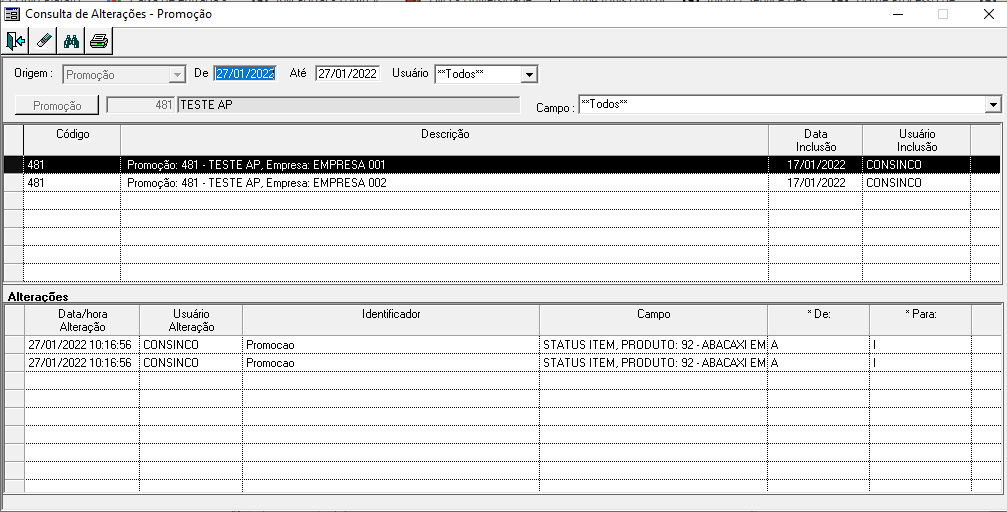This screenshot has width=1007, height=512.
Task: Open the disabled Origem Promoção combo box
Action: click(124, 75)
